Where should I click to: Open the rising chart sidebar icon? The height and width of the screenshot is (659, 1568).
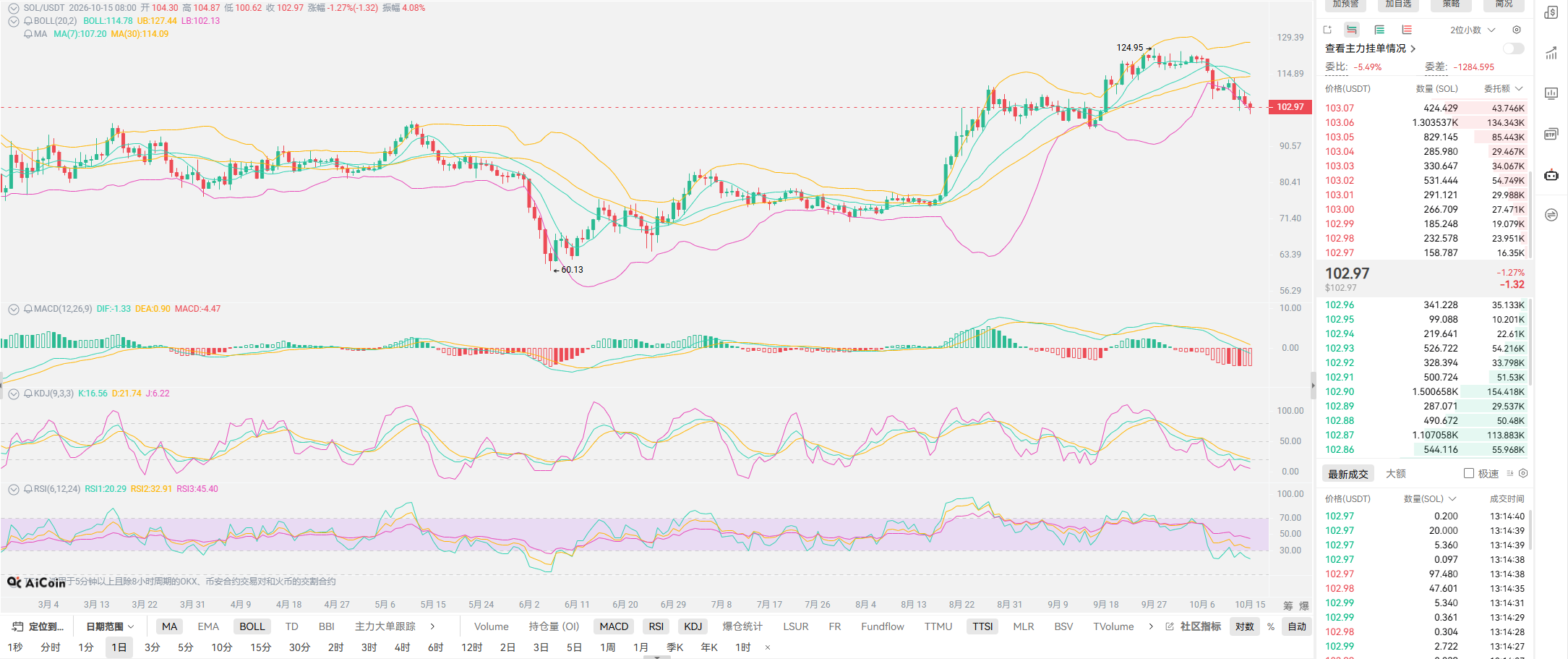pyautogui.click(x=1551, y=53)
